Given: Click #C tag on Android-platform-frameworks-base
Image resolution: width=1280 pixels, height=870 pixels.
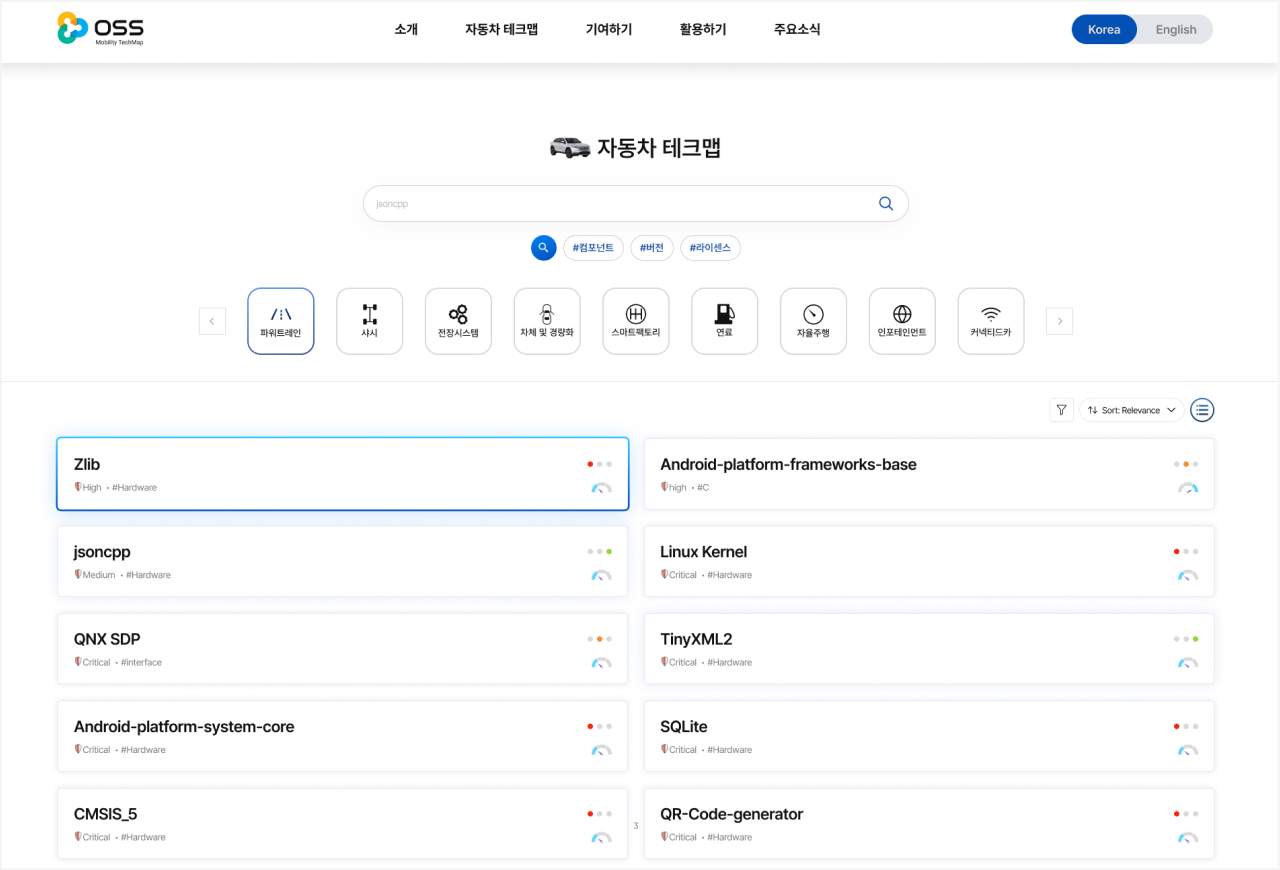Looking at the screenshot, I should point(703,488).
